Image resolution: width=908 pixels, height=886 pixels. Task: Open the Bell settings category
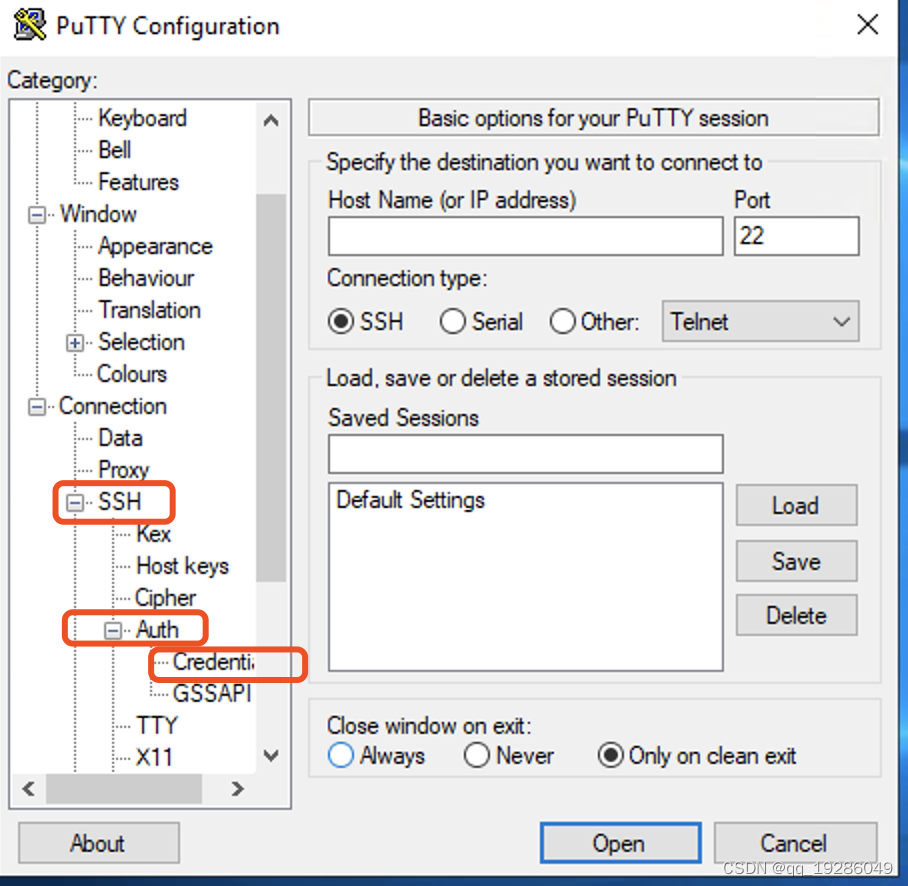[113, 150]
